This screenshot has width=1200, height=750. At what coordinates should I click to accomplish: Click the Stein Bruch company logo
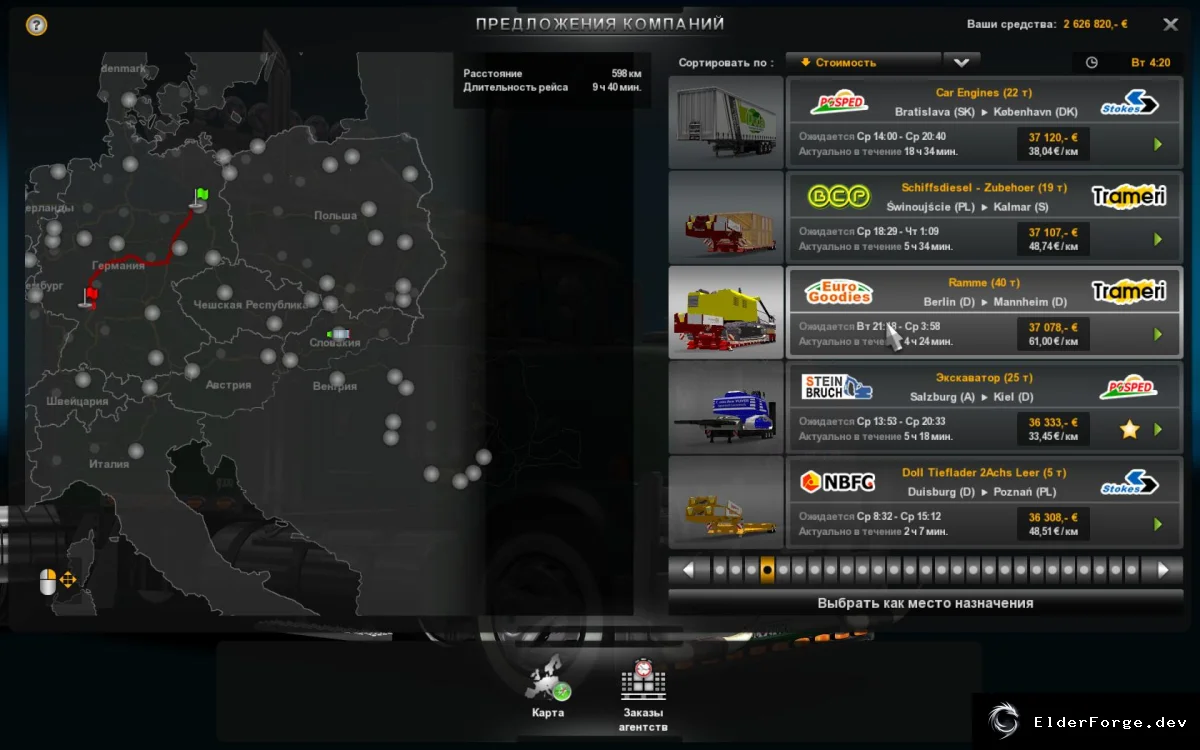(x=838, y=387)
